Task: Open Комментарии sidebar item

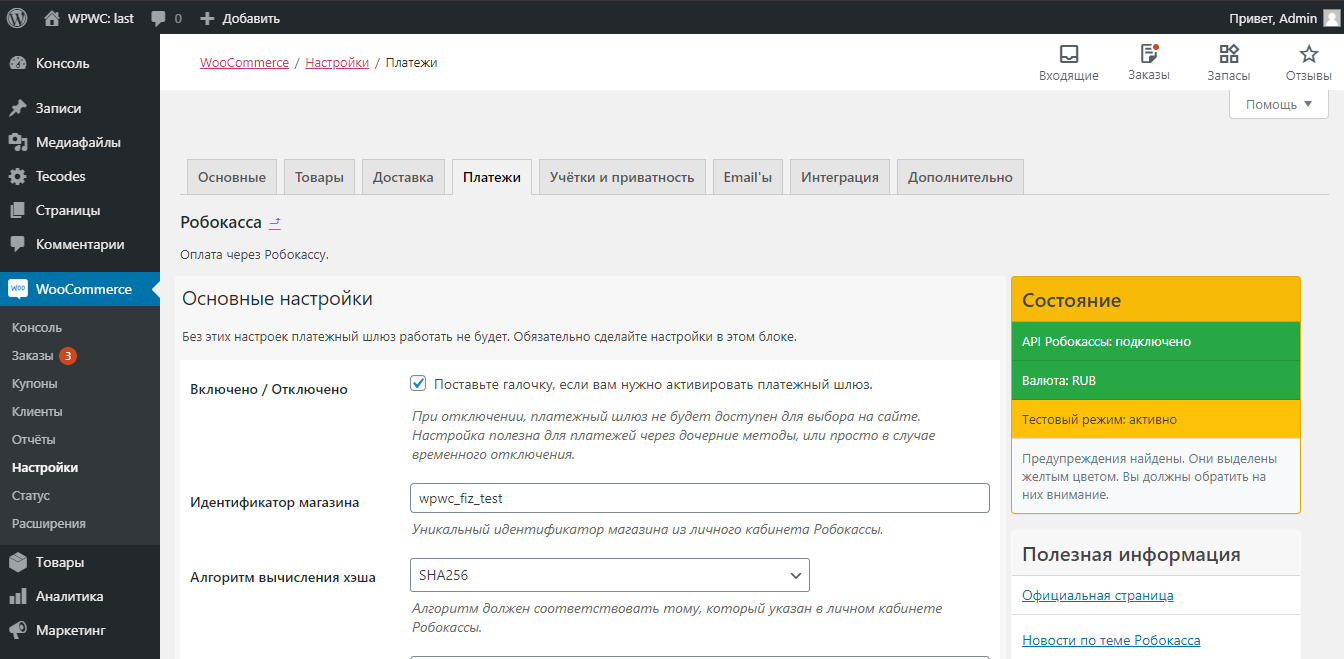Action: coord(80,244)
